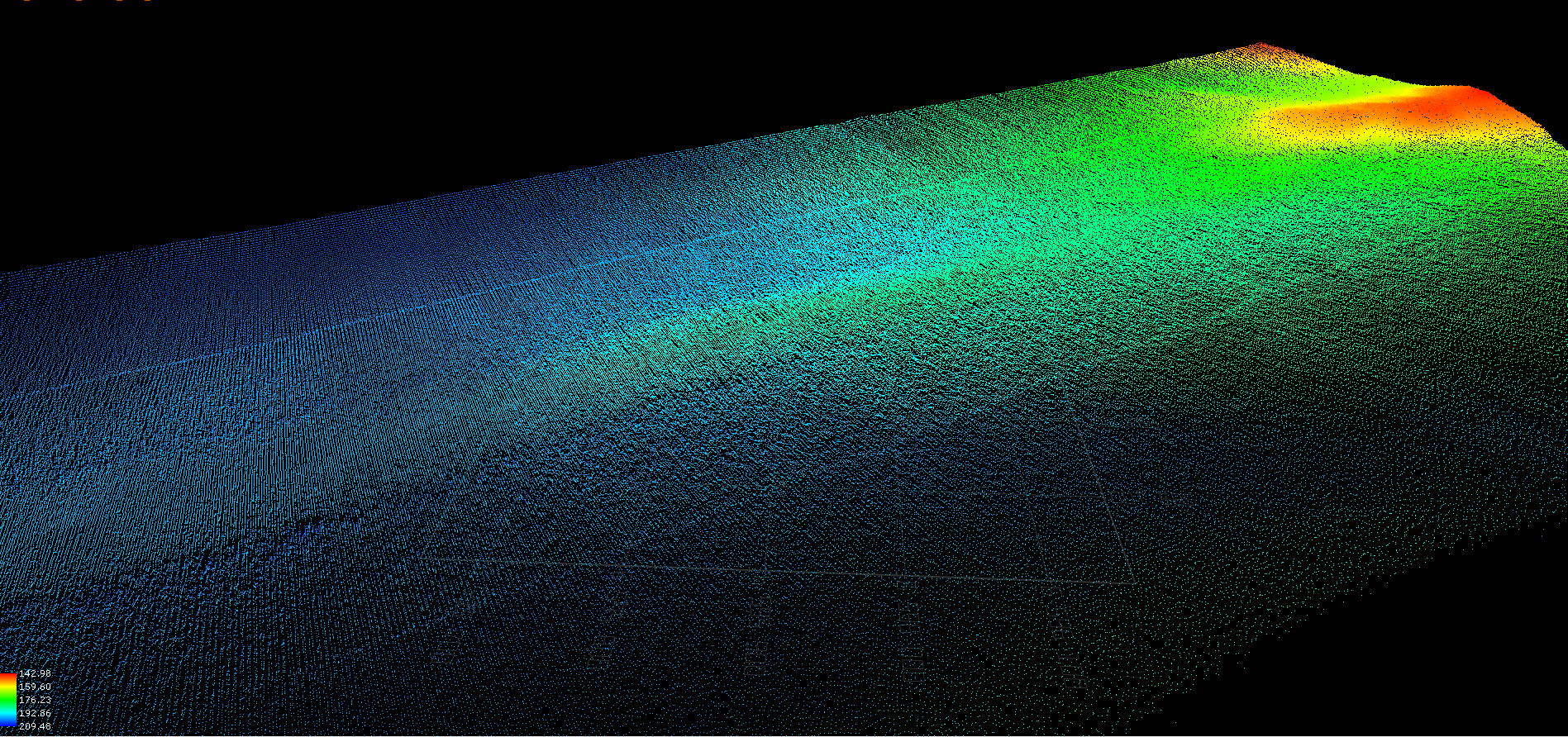Select the 159.60 legend label
This screenshot has width=1568, height=737.
tap(35, 687)
